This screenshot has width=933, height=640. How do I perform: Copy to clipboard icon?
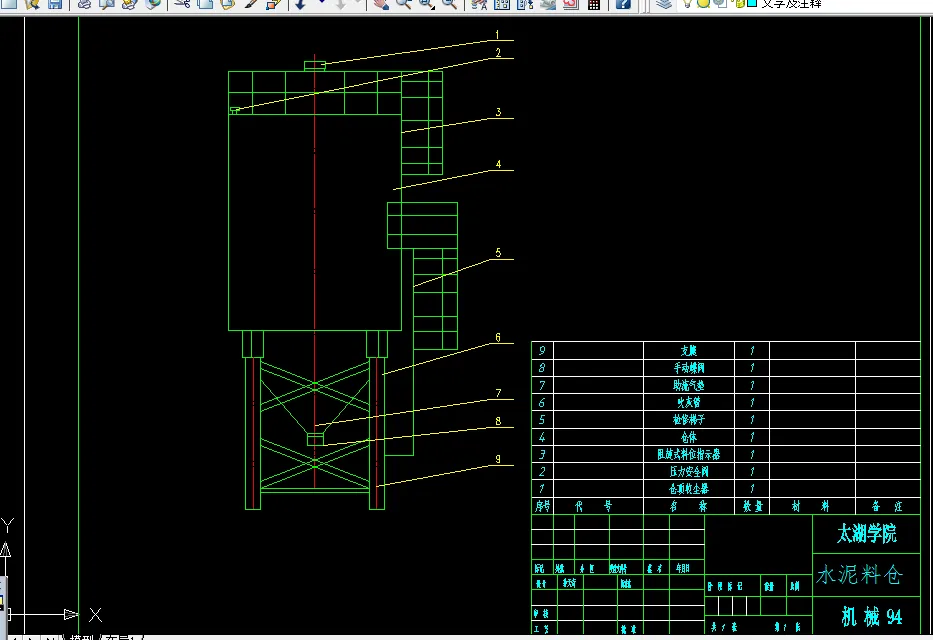click(205, 4)
